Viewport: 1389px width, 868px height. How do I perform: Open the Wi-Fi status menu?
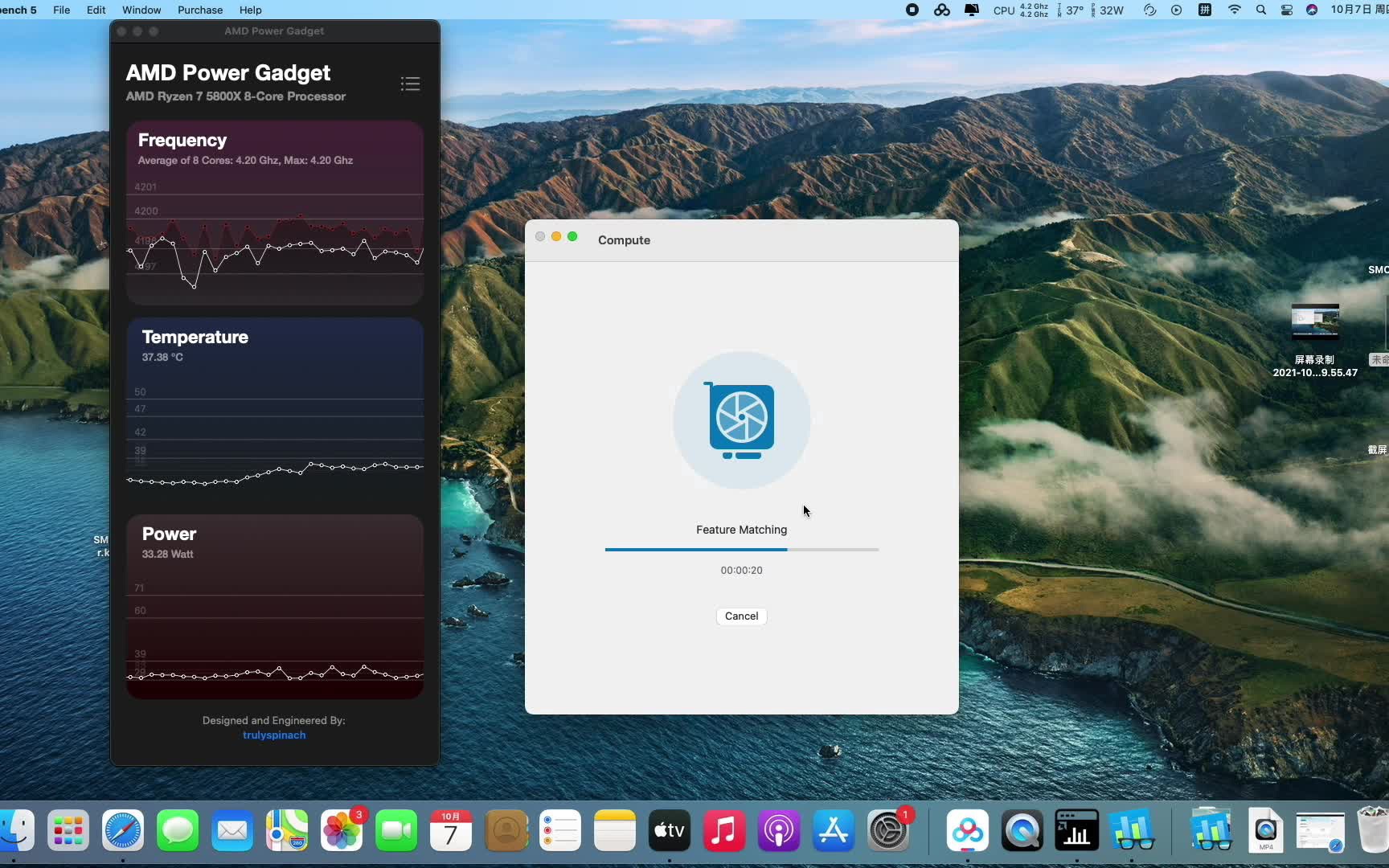(x=1234, y=10)
